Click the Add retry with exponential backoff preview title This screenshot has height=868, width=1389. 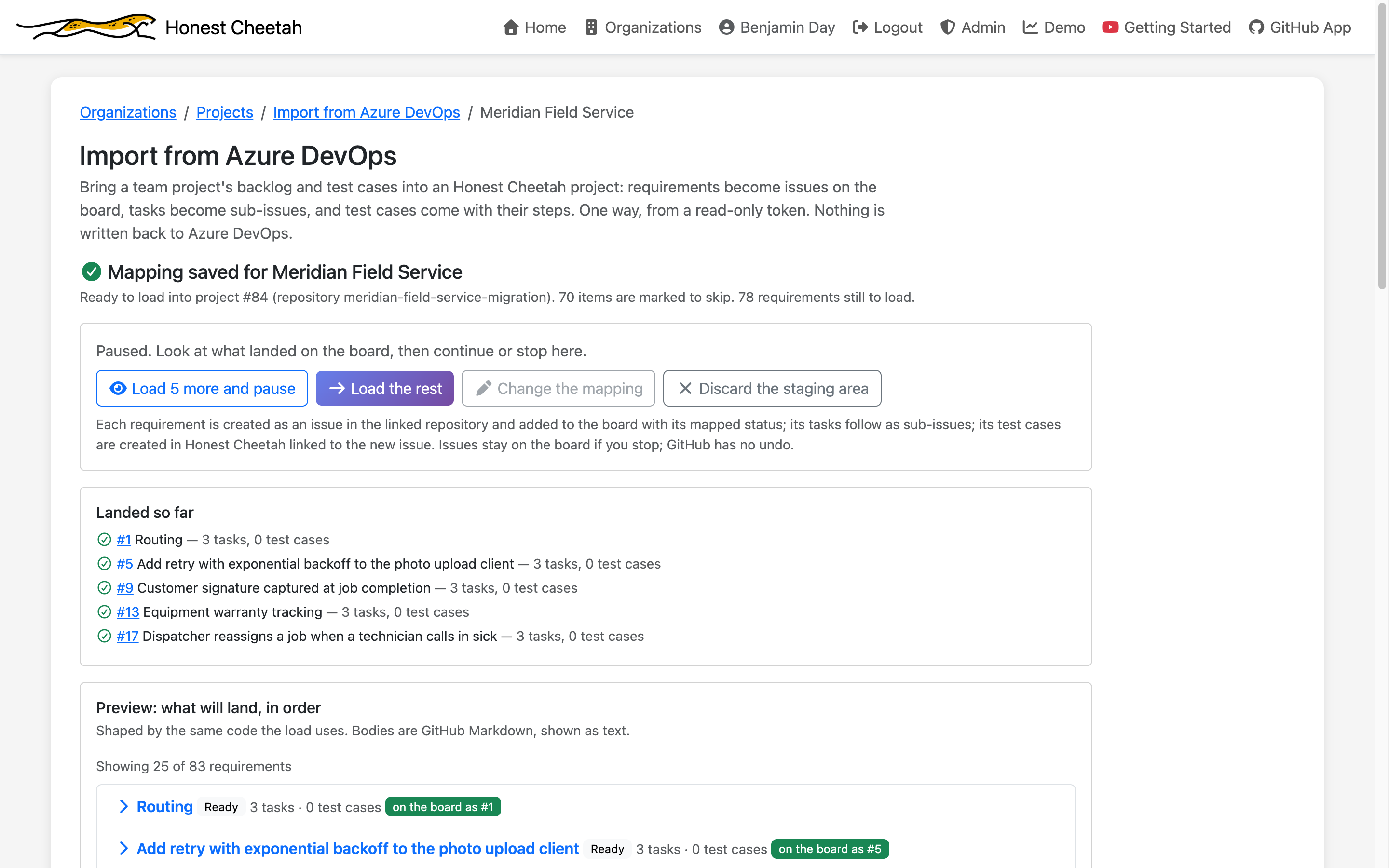tap(357, 849)
